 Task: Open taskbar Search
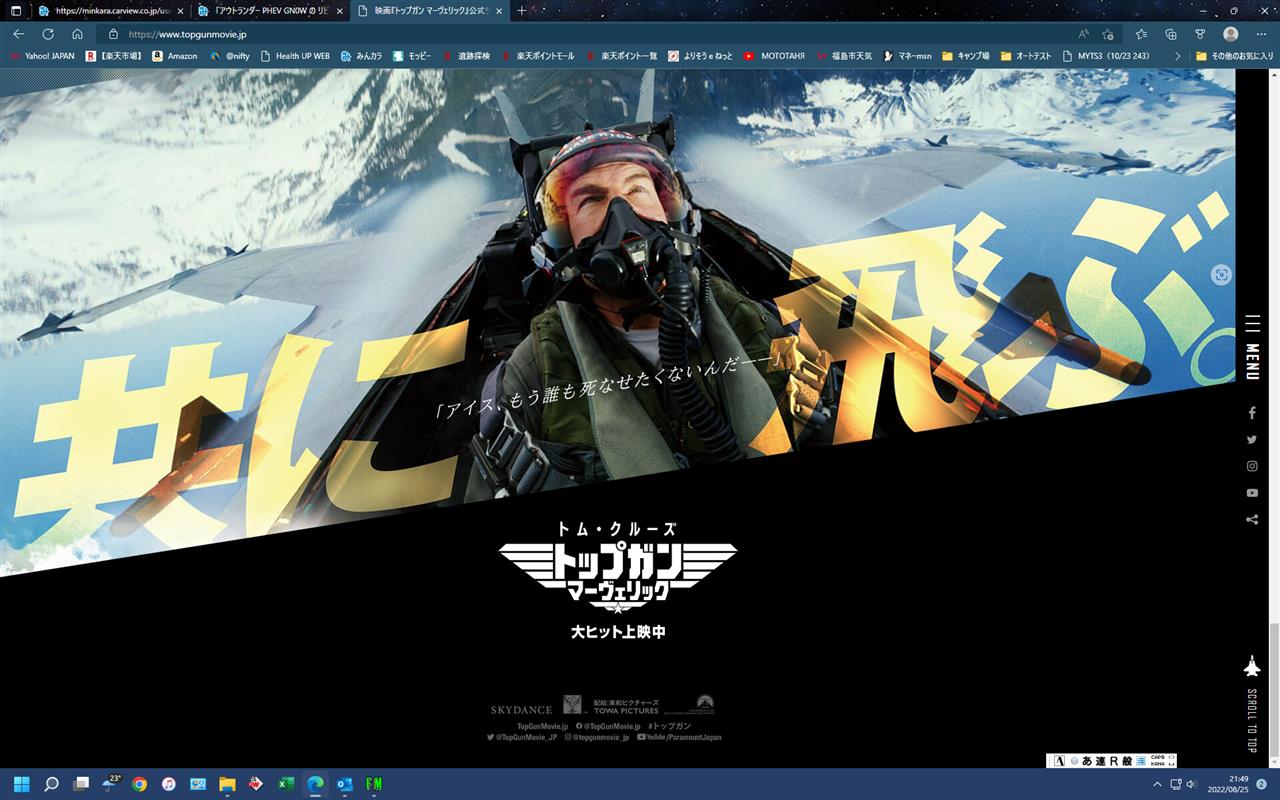52,784
